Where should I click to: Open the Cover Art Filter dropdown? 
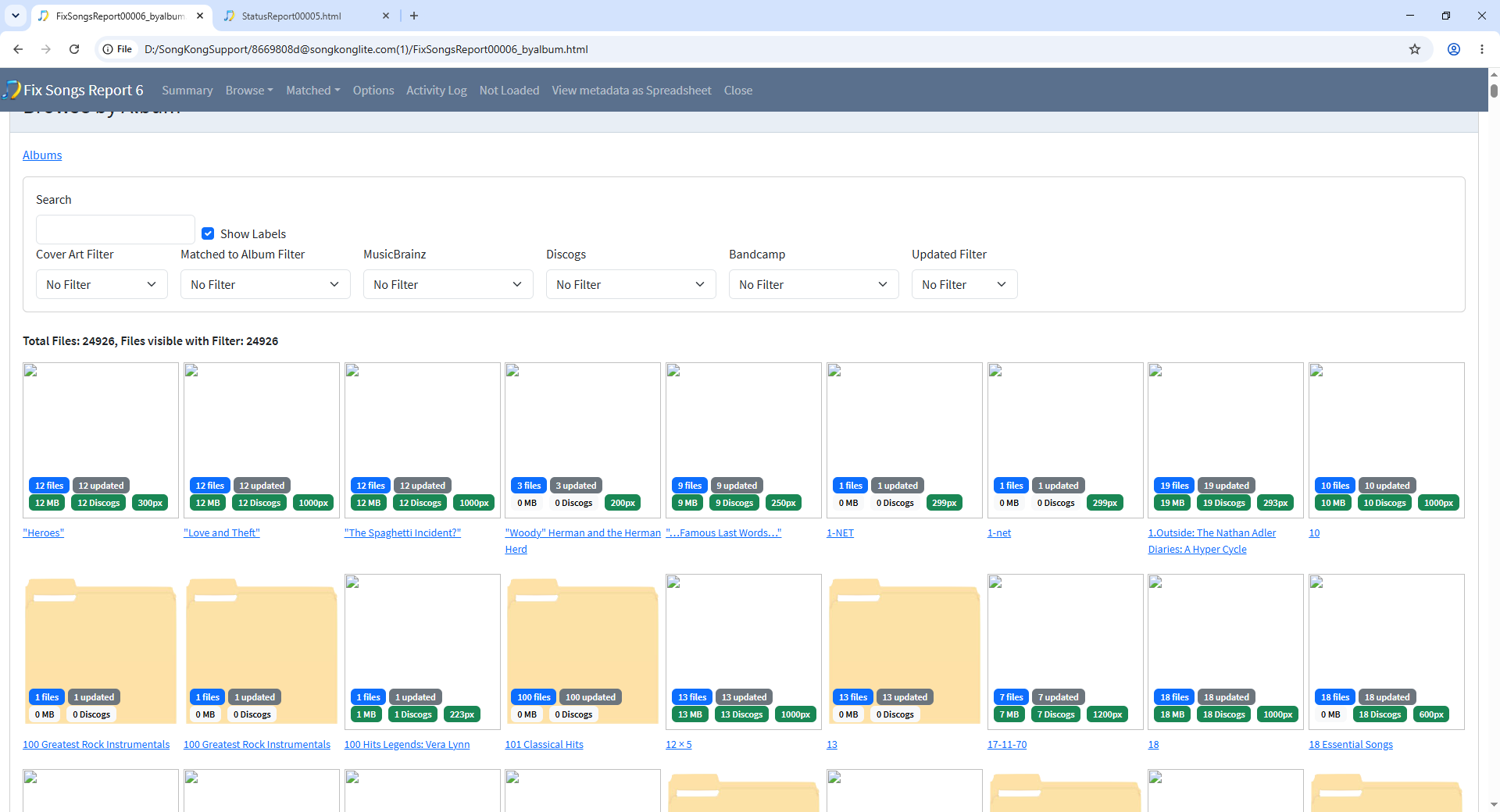[102, 284]
